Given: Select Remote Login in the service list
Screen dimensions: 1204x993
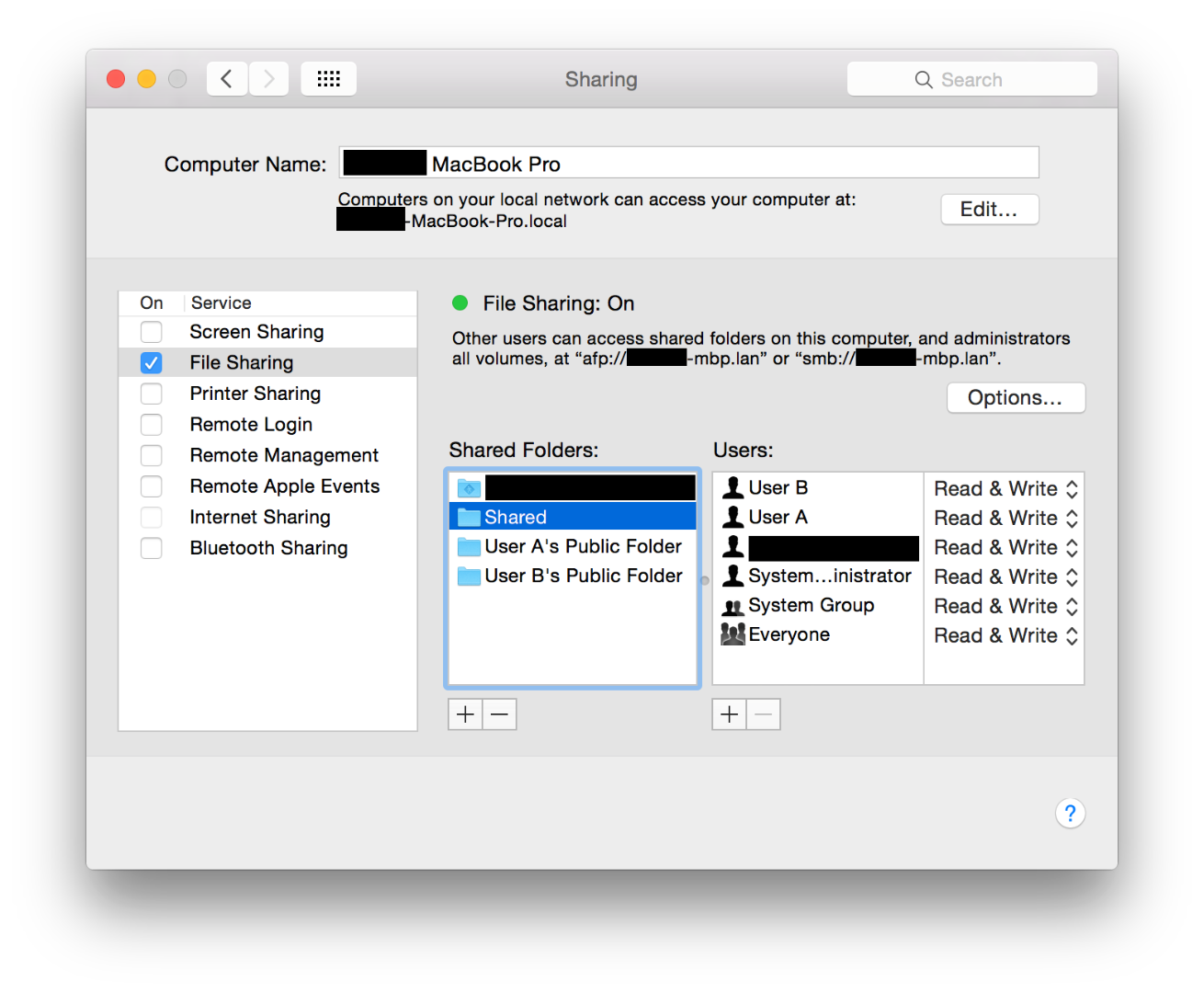Looking at the screenshot, I should (x=250, y=424).
